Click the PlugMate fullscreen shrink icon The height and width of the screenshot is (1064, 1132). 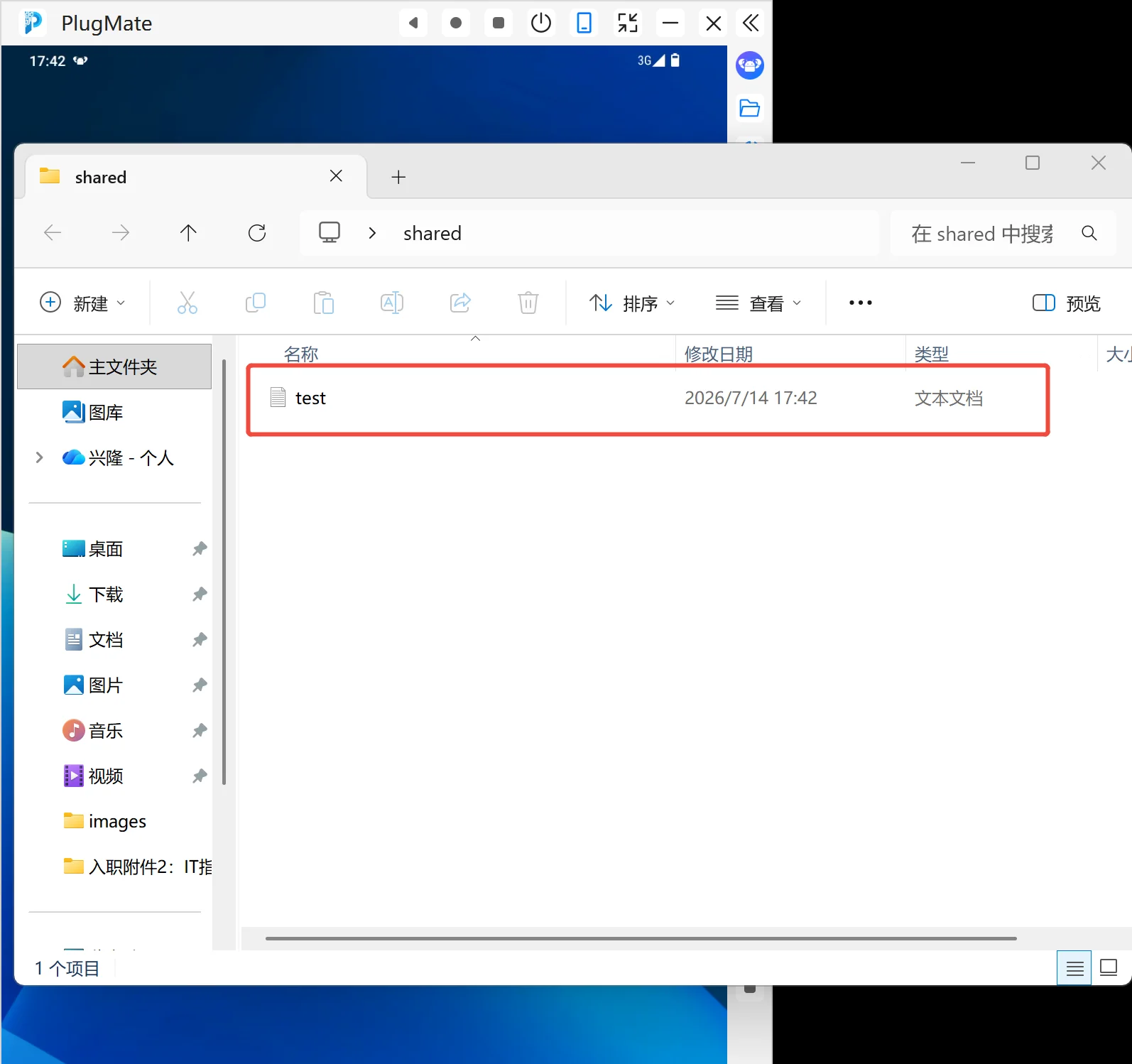tap(628, 23)
